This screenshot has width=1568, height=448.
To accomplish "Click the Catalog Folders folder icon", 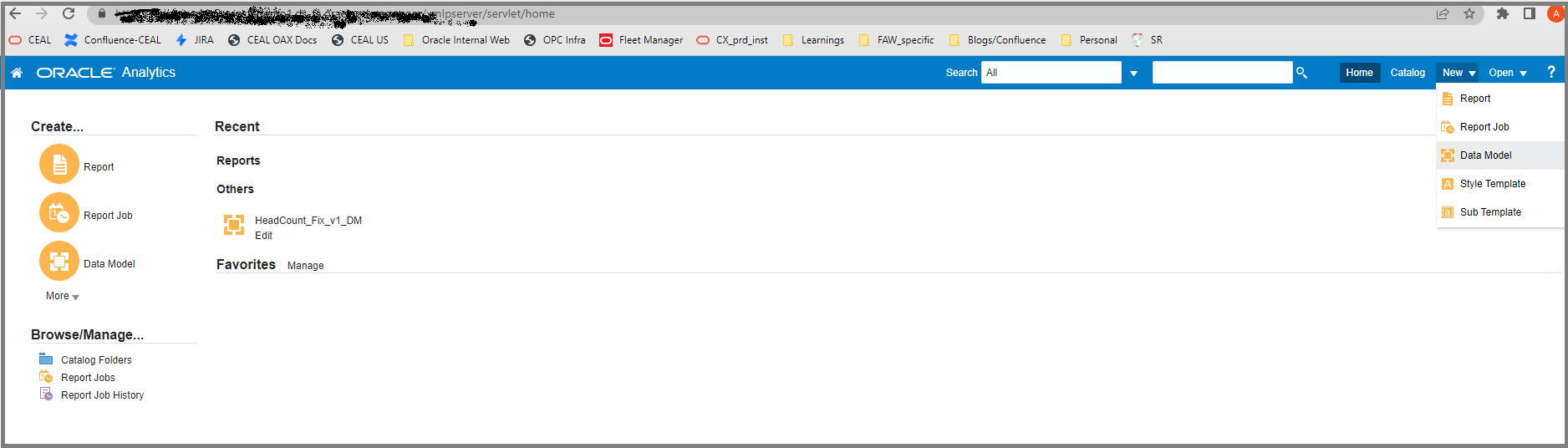I will point(46,359).
